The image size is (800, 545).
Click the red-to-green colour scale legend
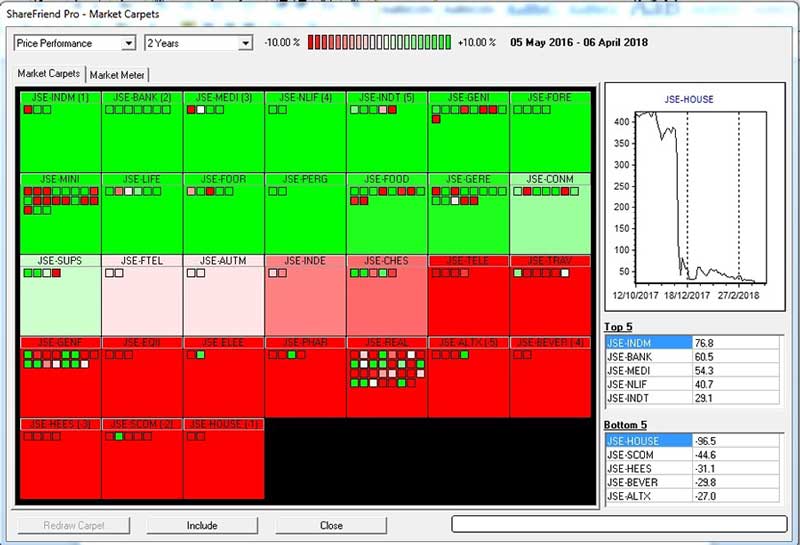click(379, 42)
